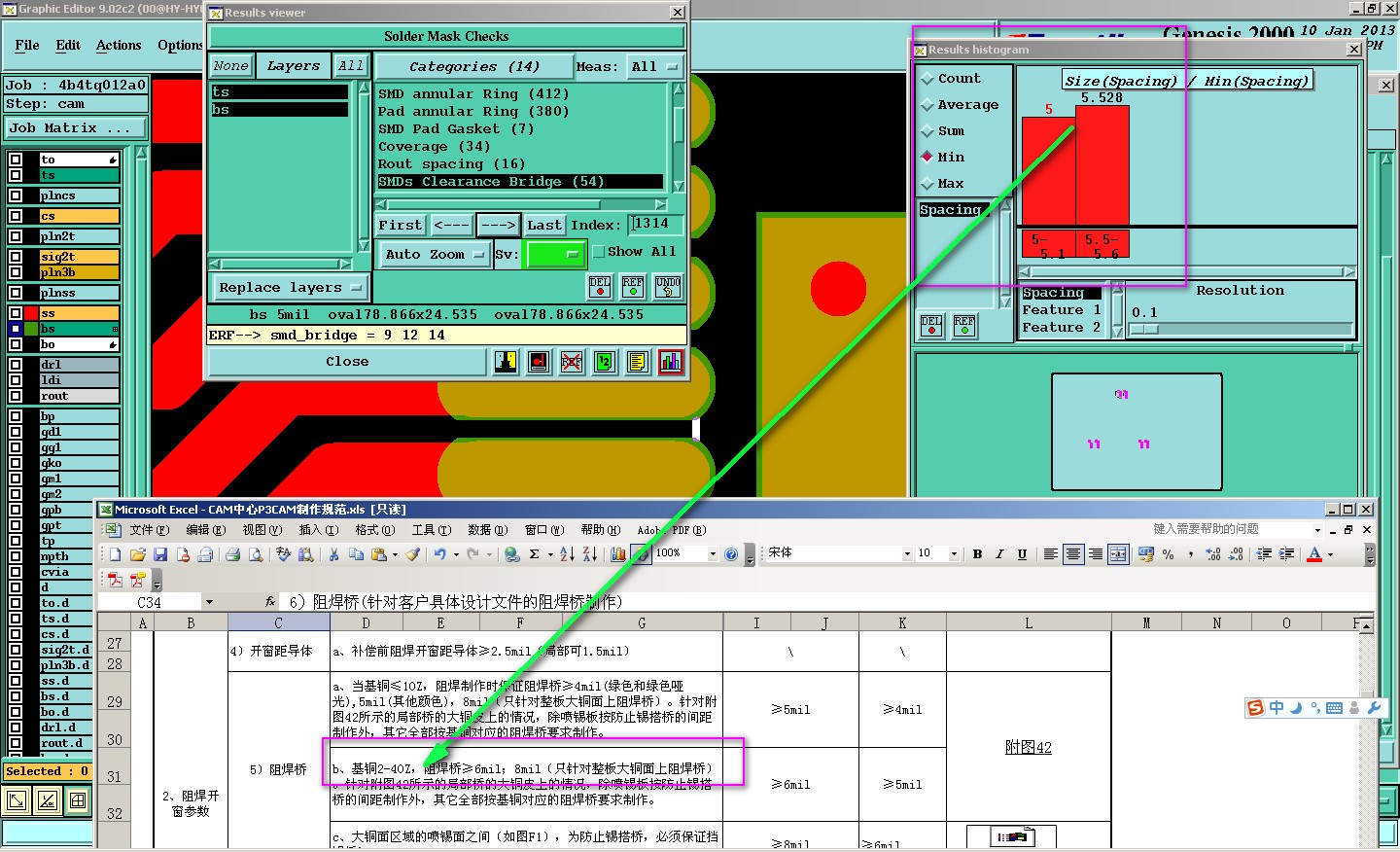Open the Auto Zoom dropdown

point(434,255)
